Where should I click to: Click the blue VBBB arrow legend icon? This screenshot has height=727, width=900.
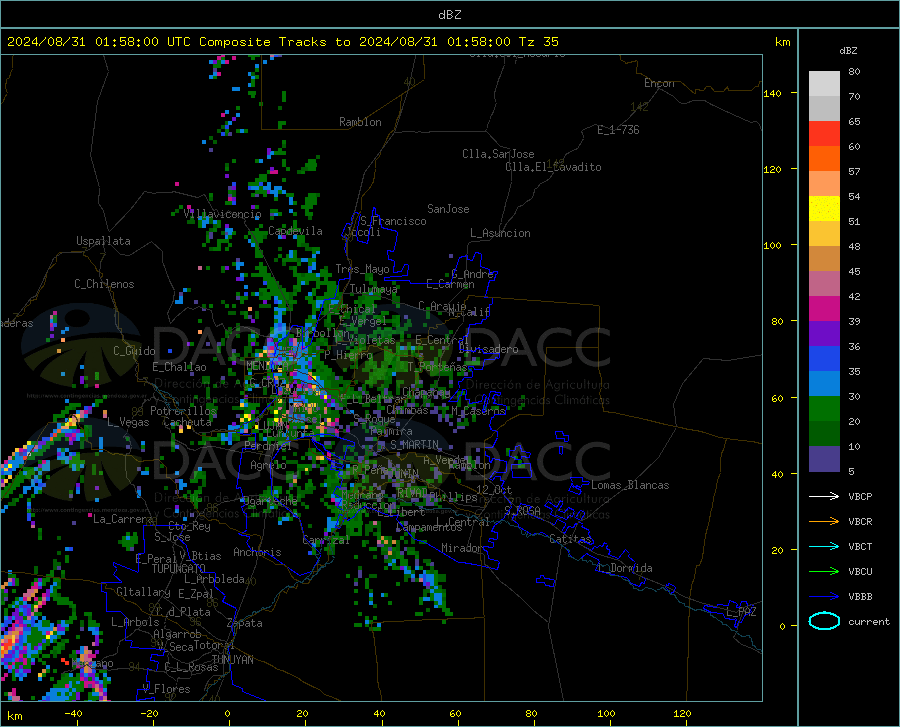tap(824, 597)
